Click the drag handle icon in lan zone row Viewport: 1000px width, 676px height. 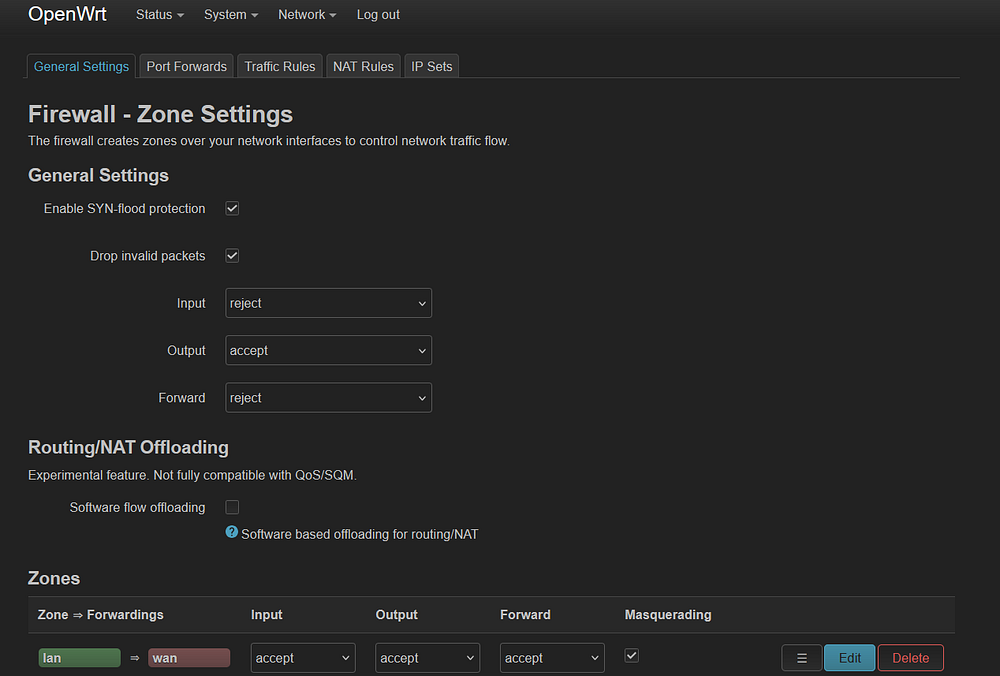click(x=802, y=658)
